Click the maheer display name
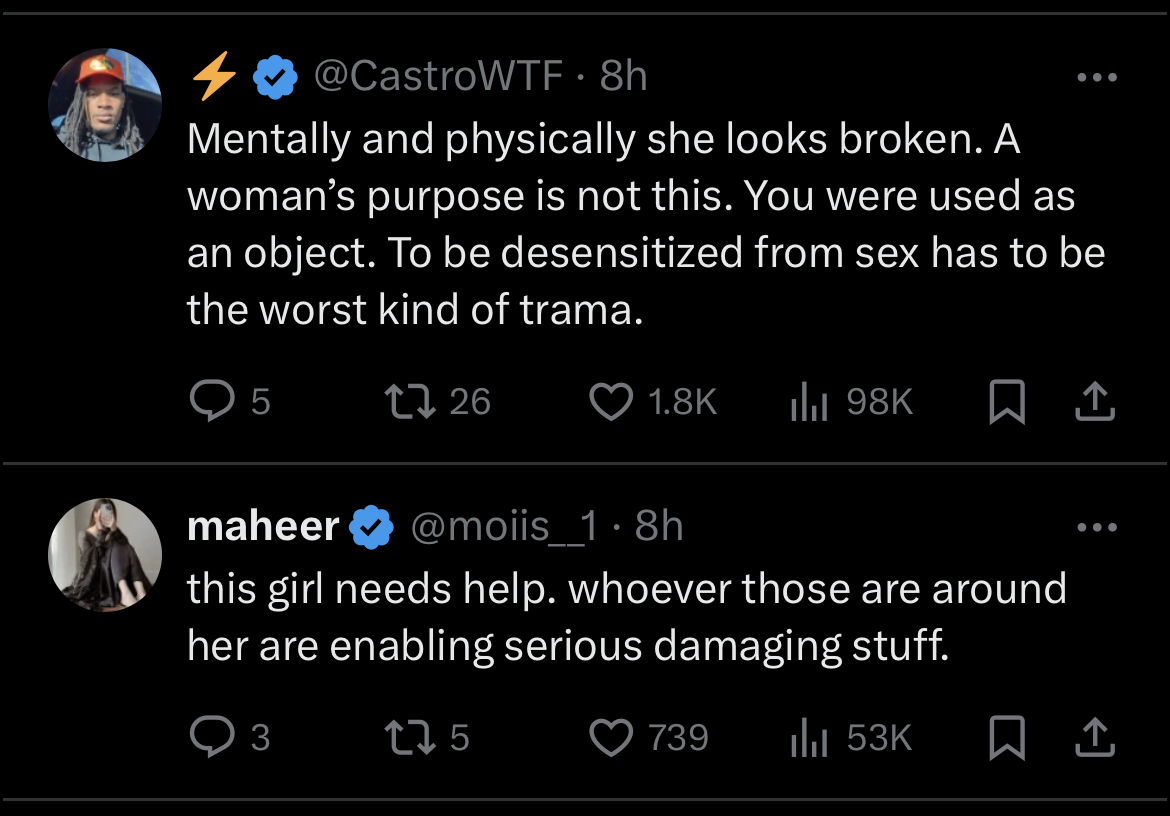The height and width of the screenshot is (816, 1170). (263, 526)
